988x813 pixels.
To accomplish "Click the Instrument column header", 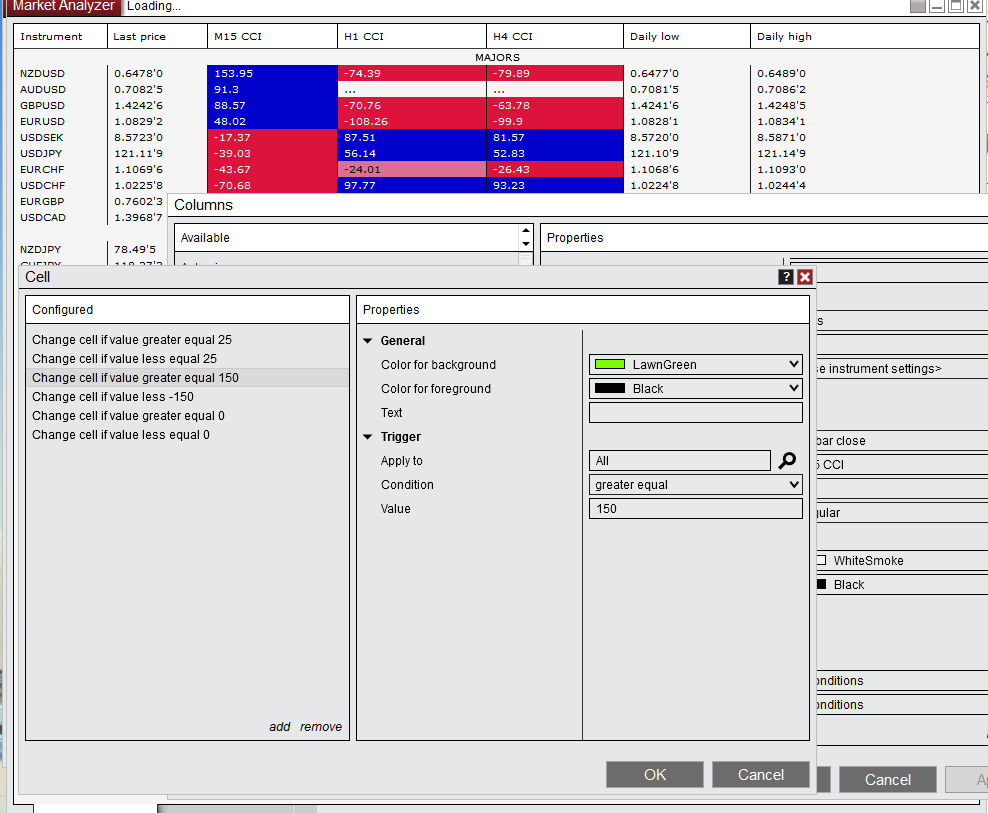I will point(60,37).
